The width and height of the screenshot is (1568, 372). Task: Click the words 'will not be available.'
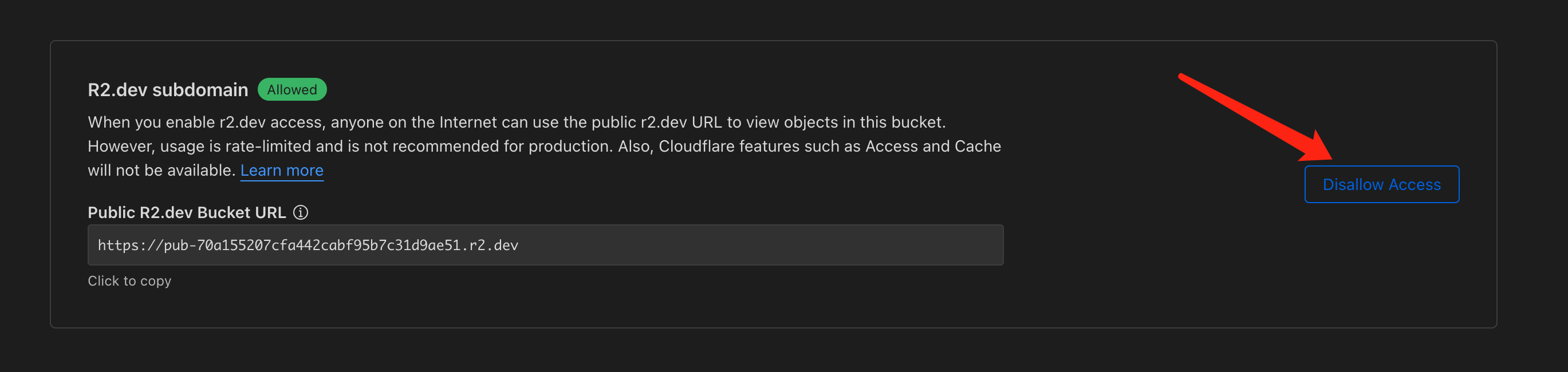pyautogui.click(x=161, y=170)
